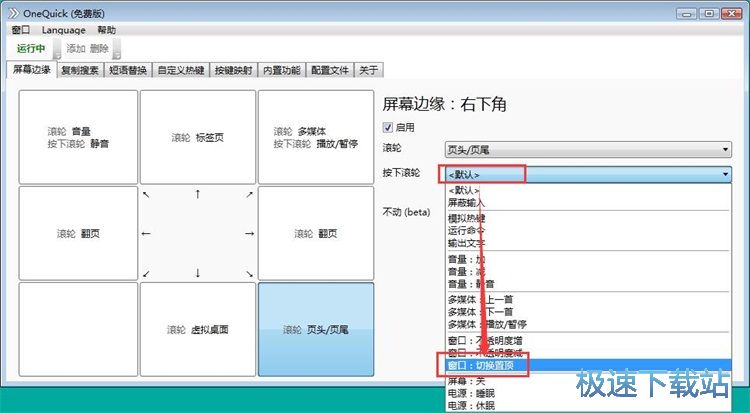Choose 电源:睡眠 in the dropdown list
The image size is (750, 413).
click(x=588, y=394)
